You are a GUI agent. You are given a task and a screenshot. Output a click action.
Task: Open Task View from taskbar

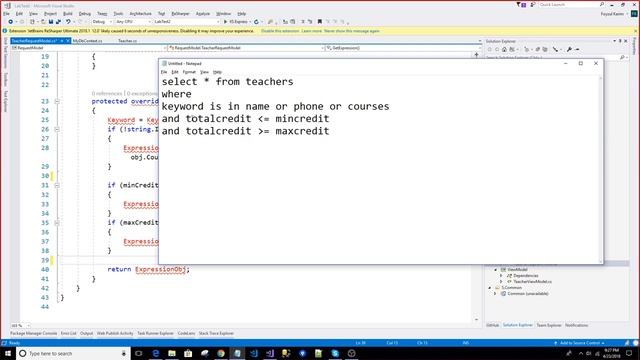(139, 353)
